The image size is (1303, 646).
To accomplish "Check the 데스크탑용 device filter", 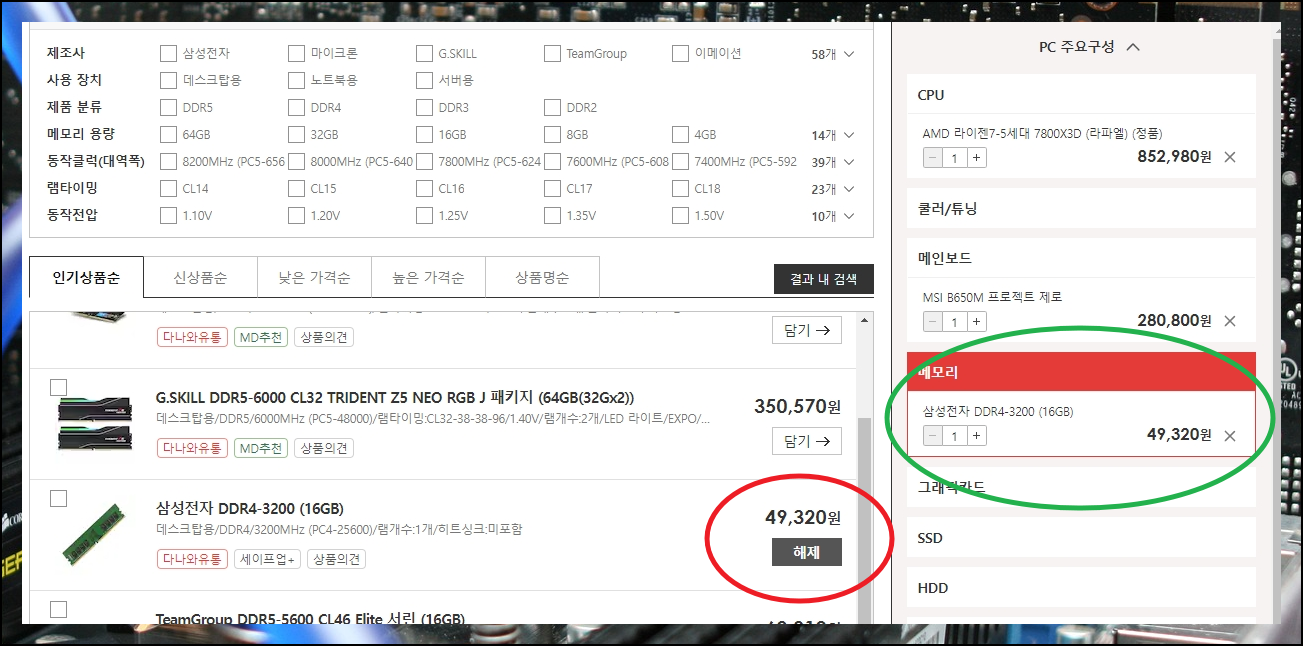I will click(x=168, y=80).
